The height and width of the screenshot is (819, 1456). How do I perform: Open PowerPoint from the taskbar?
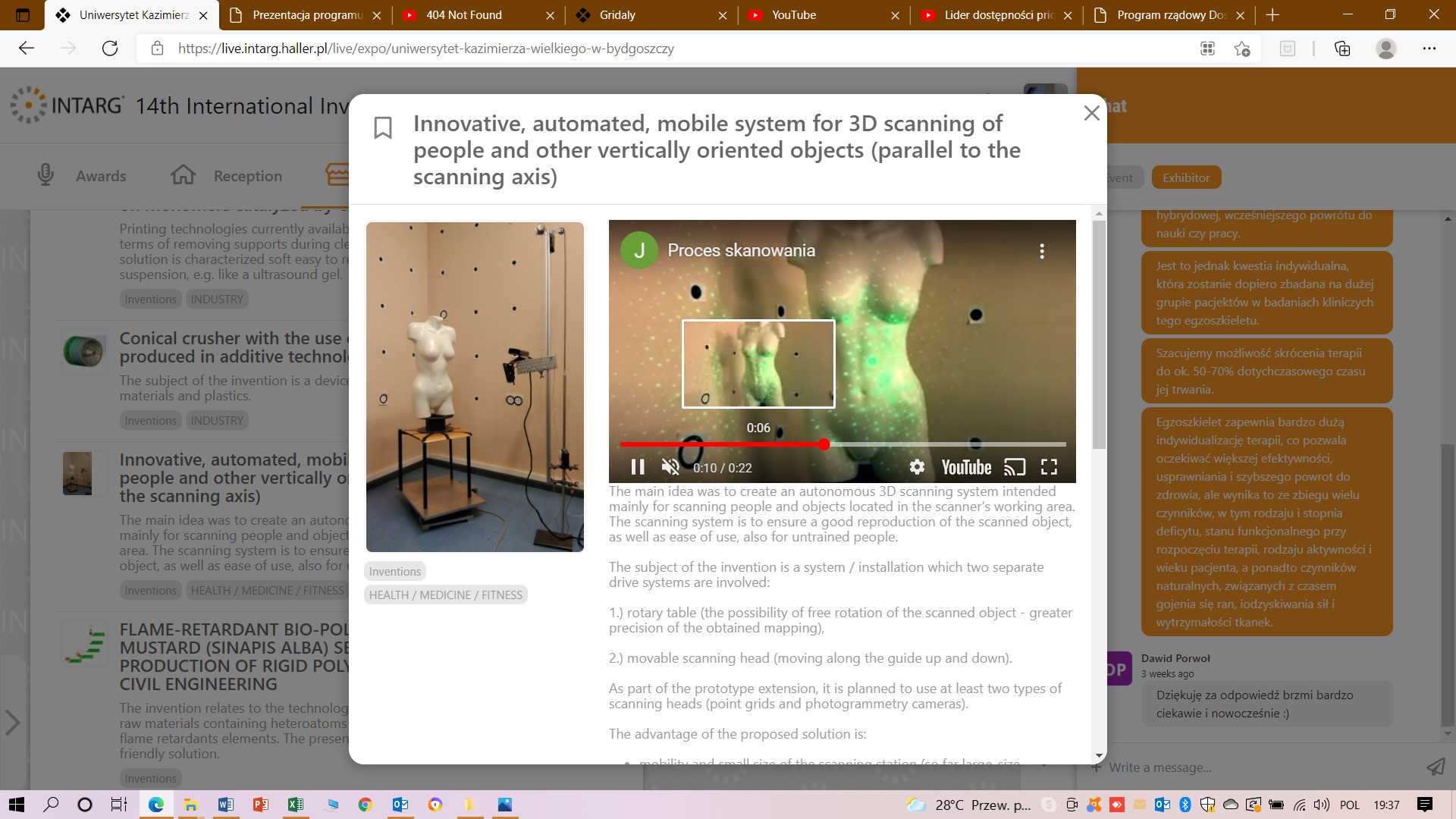coord(260,805)
